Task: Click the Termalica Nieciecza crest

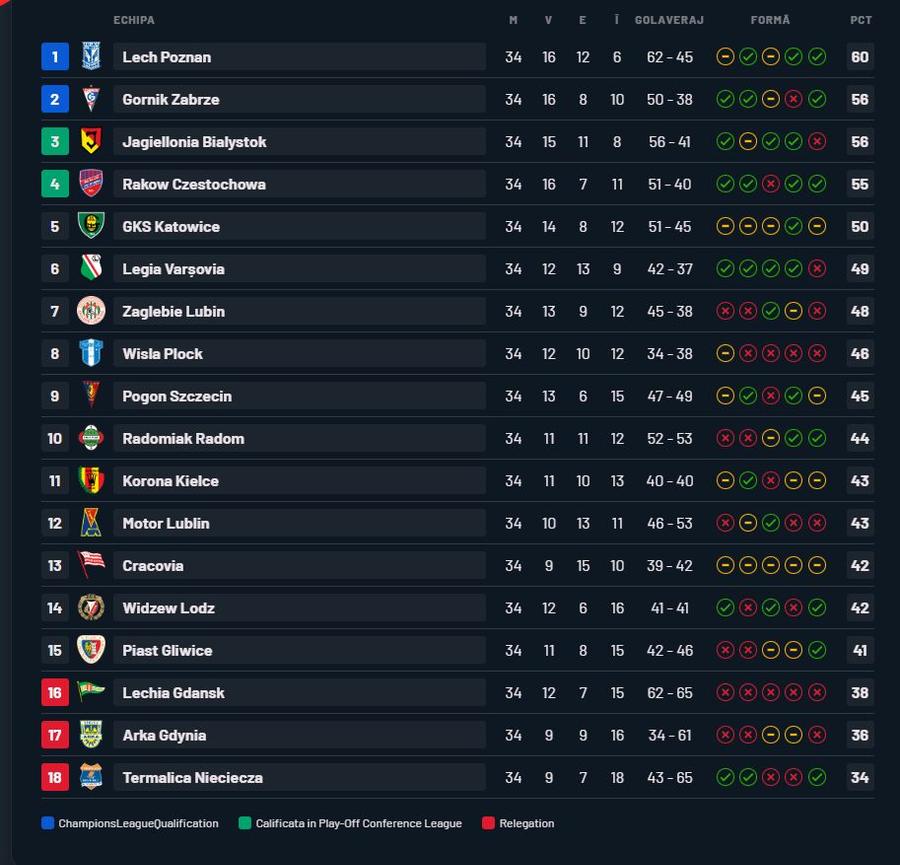Action: point(91,777)
